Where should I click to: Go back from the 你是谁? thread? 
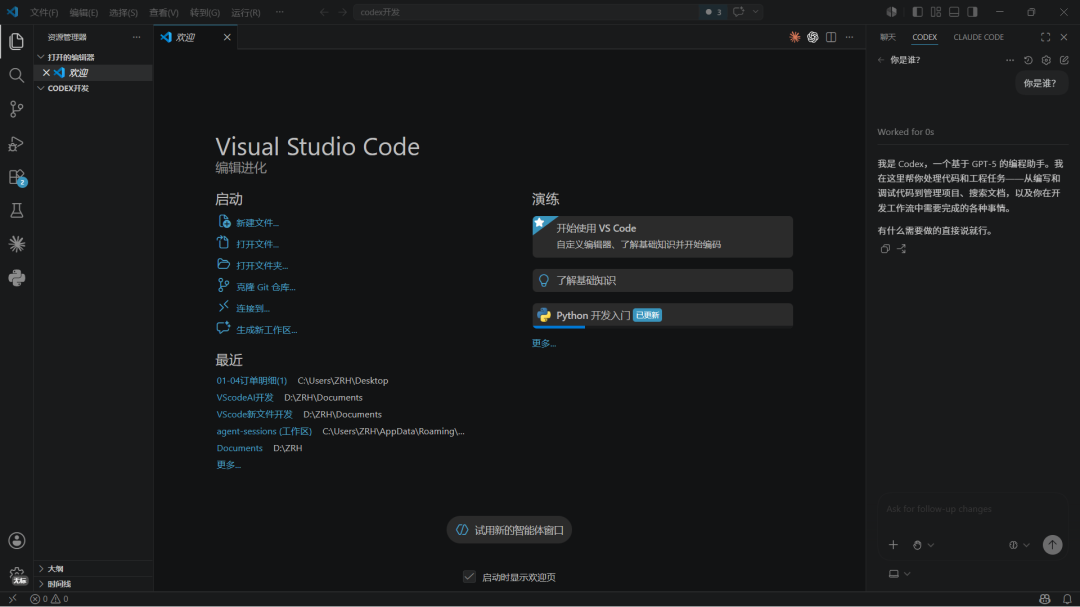(881, 60)
